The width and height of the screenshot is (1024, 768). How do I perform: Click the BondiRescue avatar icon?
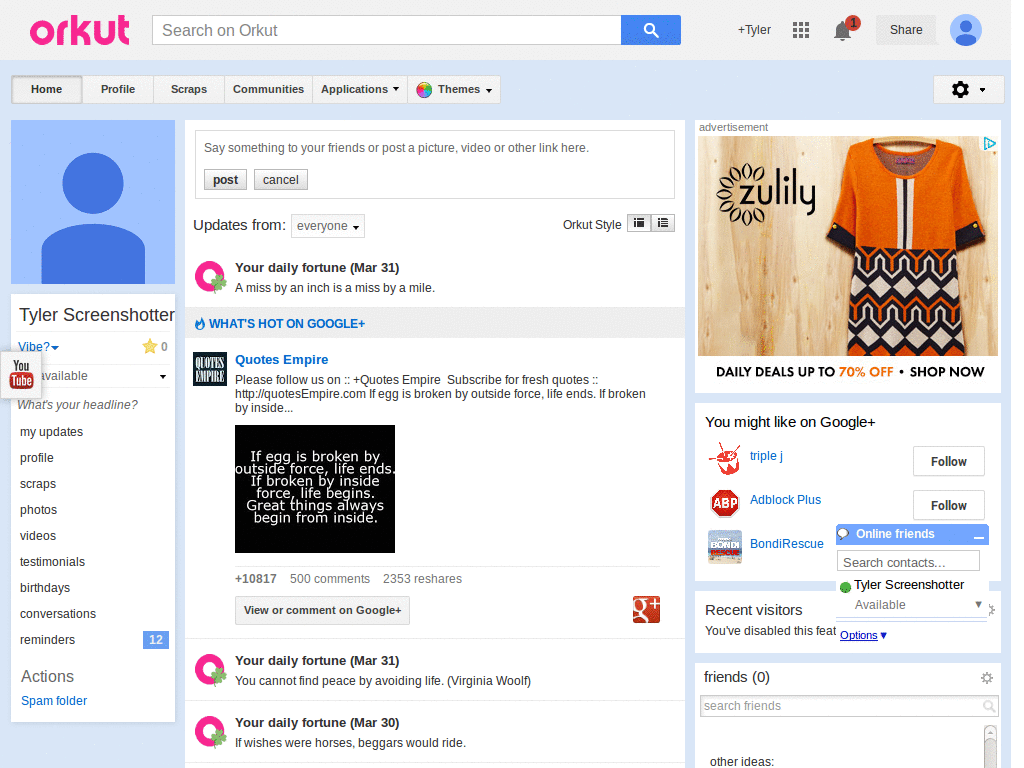coord(725,546)
